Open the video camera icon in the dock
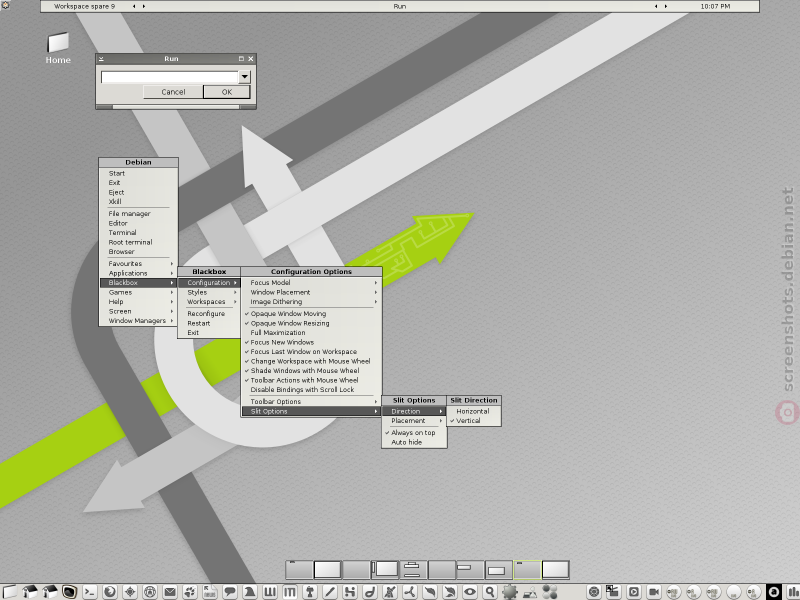The image size is (800, 600). (x=653, y=592)
